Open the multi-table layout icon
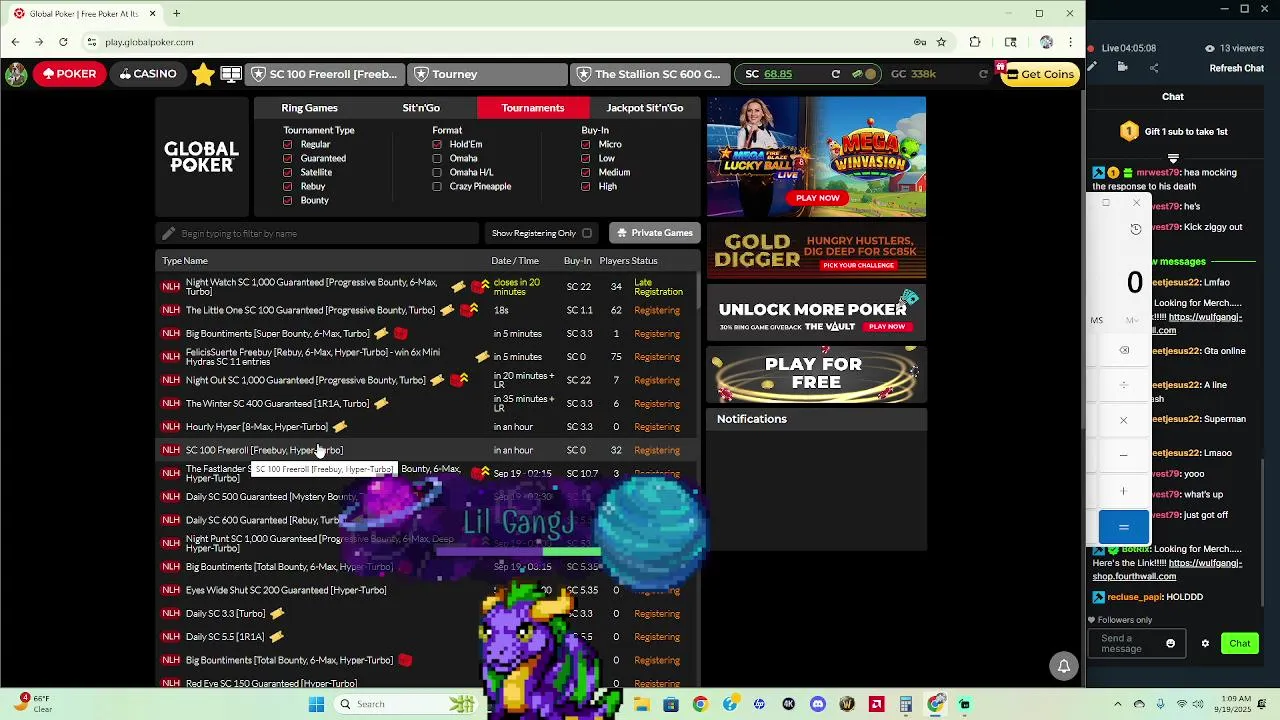The width and height of the screenshot is (1280, 720). coord(231,75)
